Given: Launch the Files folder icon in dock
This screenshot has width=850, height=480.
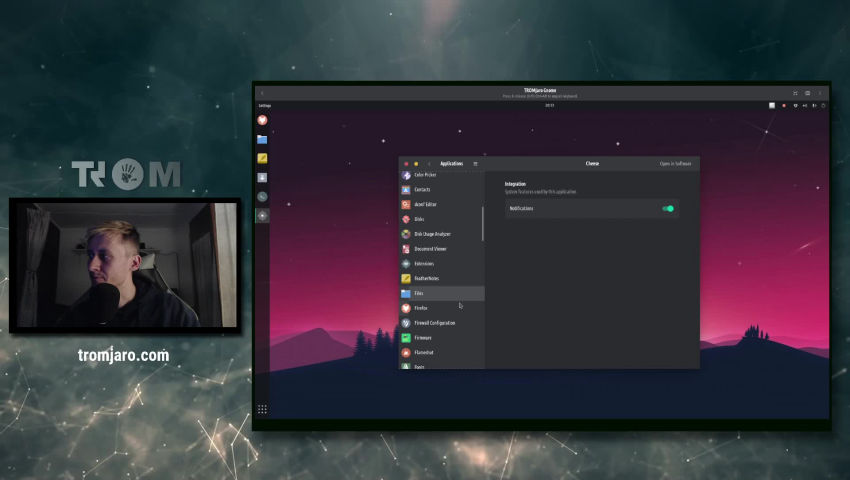Looking at the screenshot, I should point(262,140).
